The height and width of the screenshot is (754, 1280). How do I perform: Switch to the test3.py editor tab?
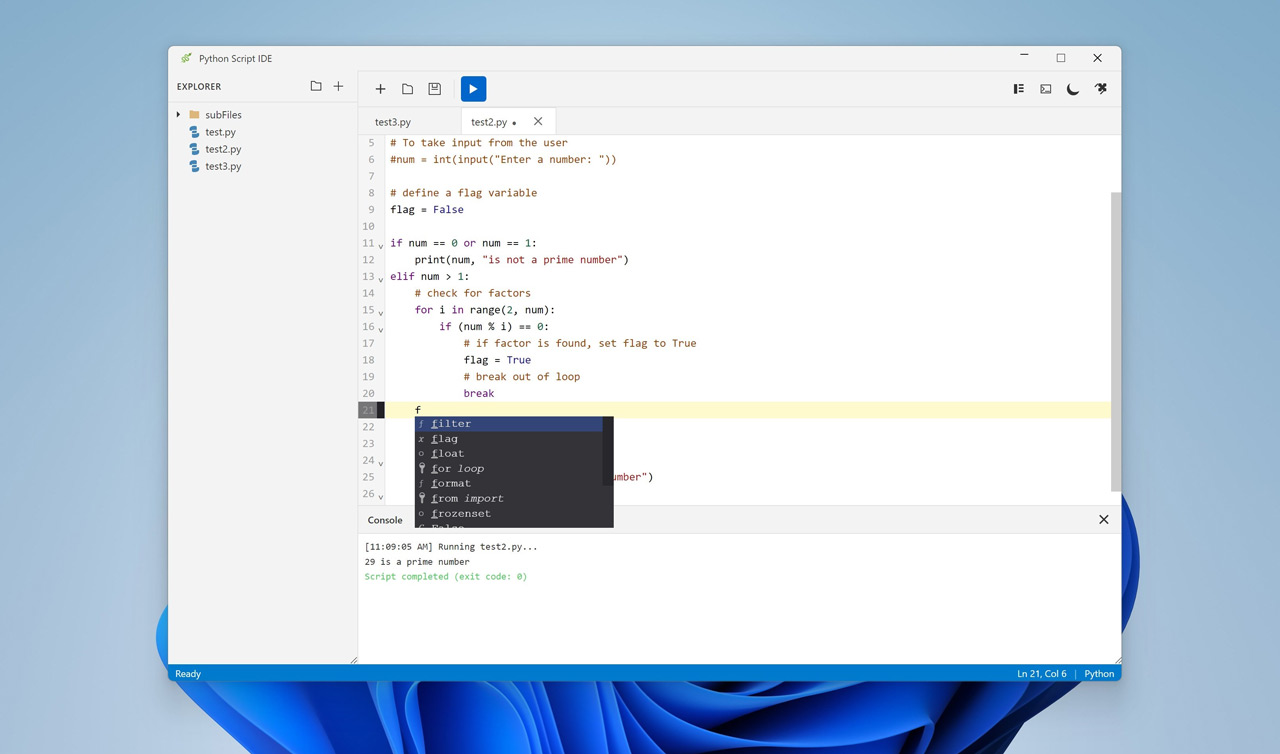tap(393, 122)
